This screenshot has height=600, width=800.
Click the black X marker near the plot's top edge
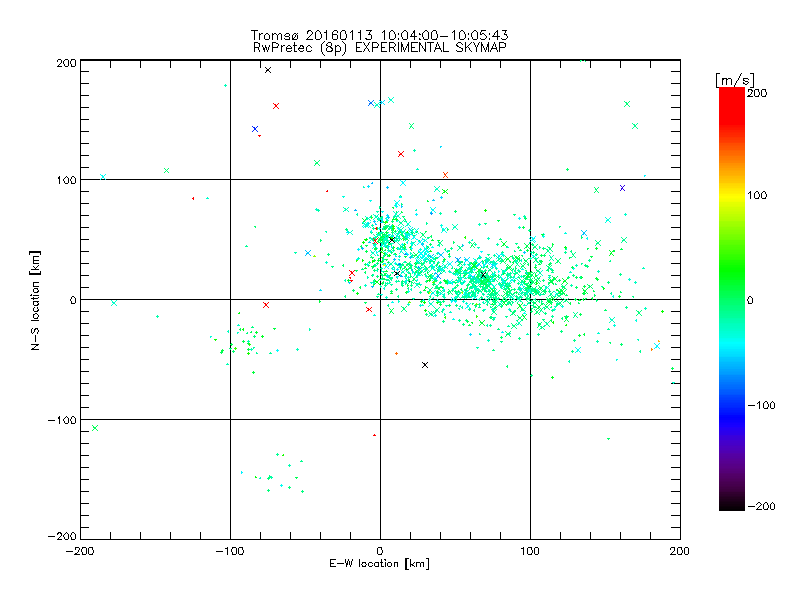point(268,70)
